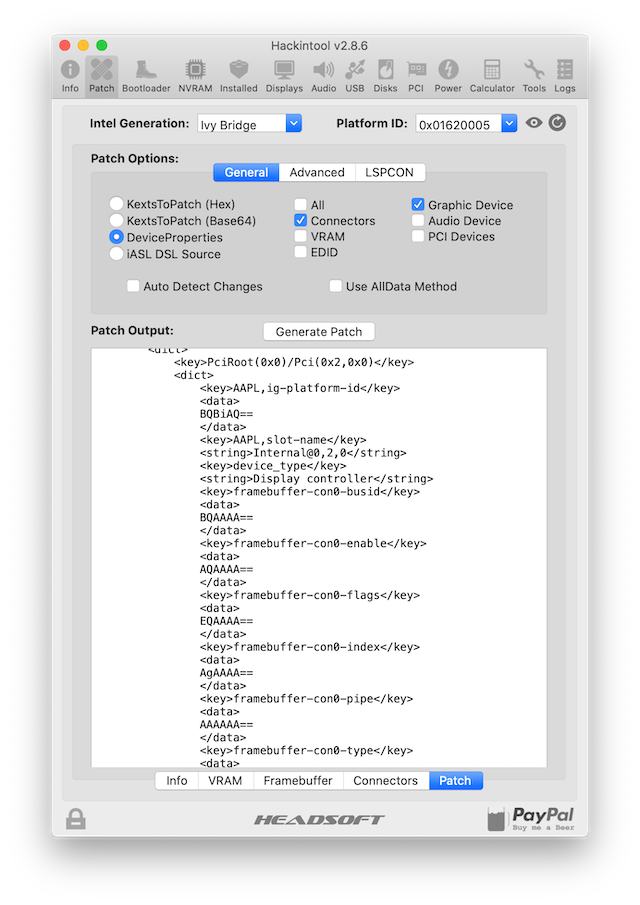Select DeviceProperties radio button

tap(116, 237)
